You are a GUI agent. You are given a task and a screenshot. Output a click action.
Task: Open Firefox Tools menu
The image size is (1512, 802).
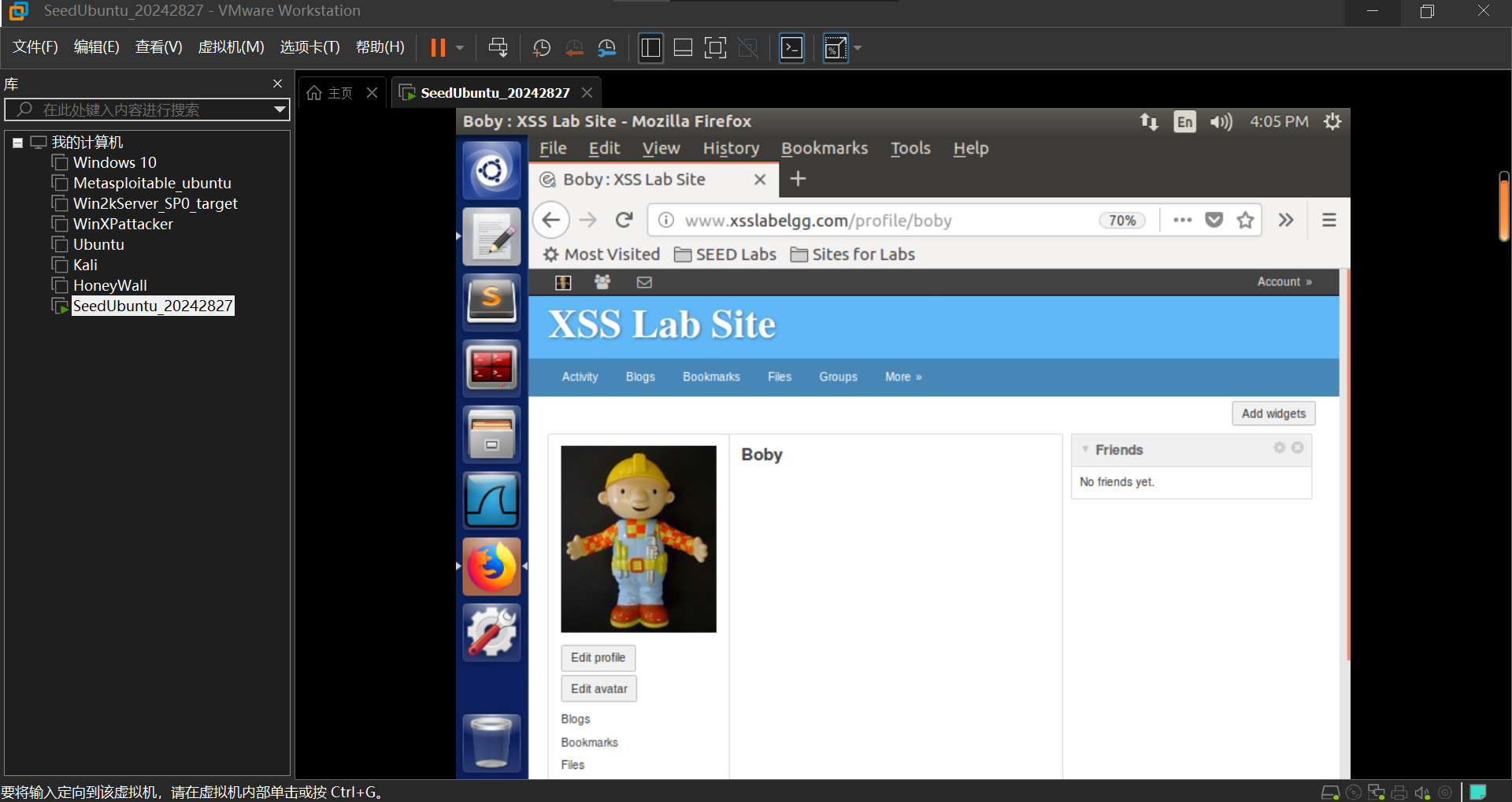pyautogui.click(x=910, y=148)
